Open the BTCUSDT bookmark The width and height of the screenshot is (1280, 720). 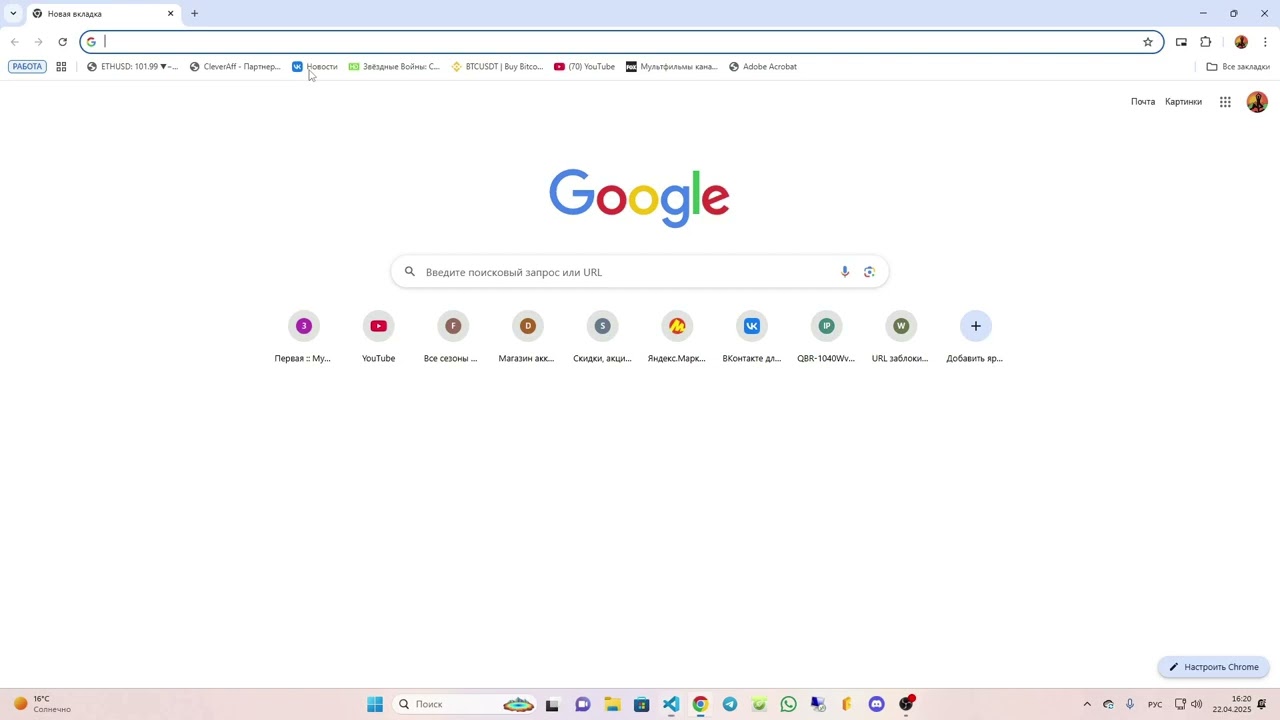497,67
